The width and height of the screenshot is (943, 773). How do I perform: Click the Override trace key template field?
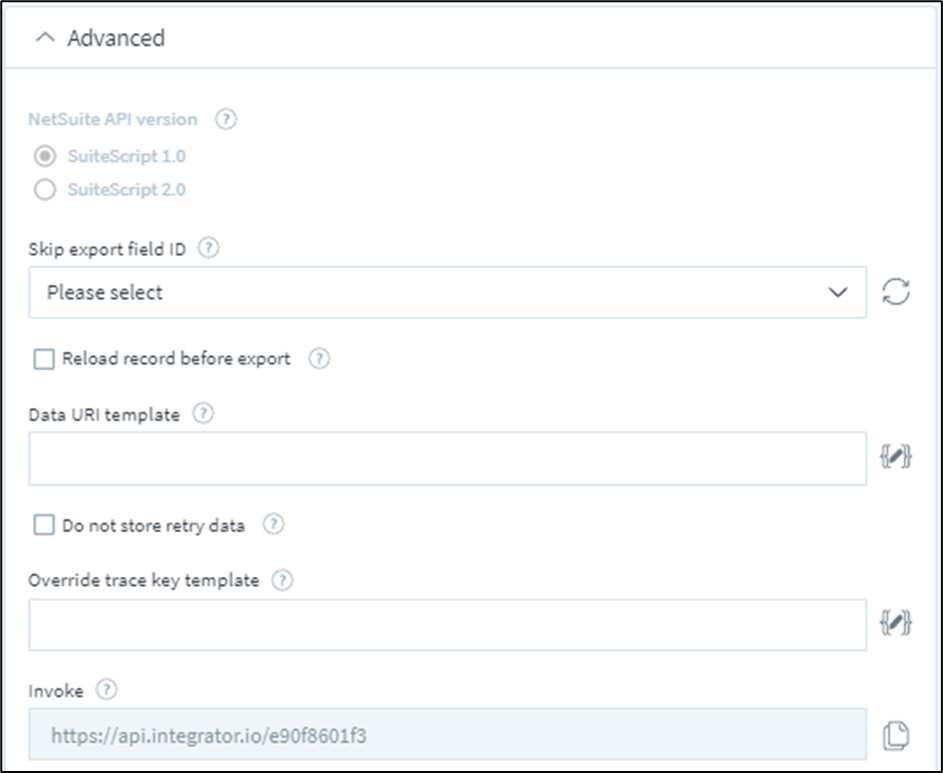pos(447,624)
